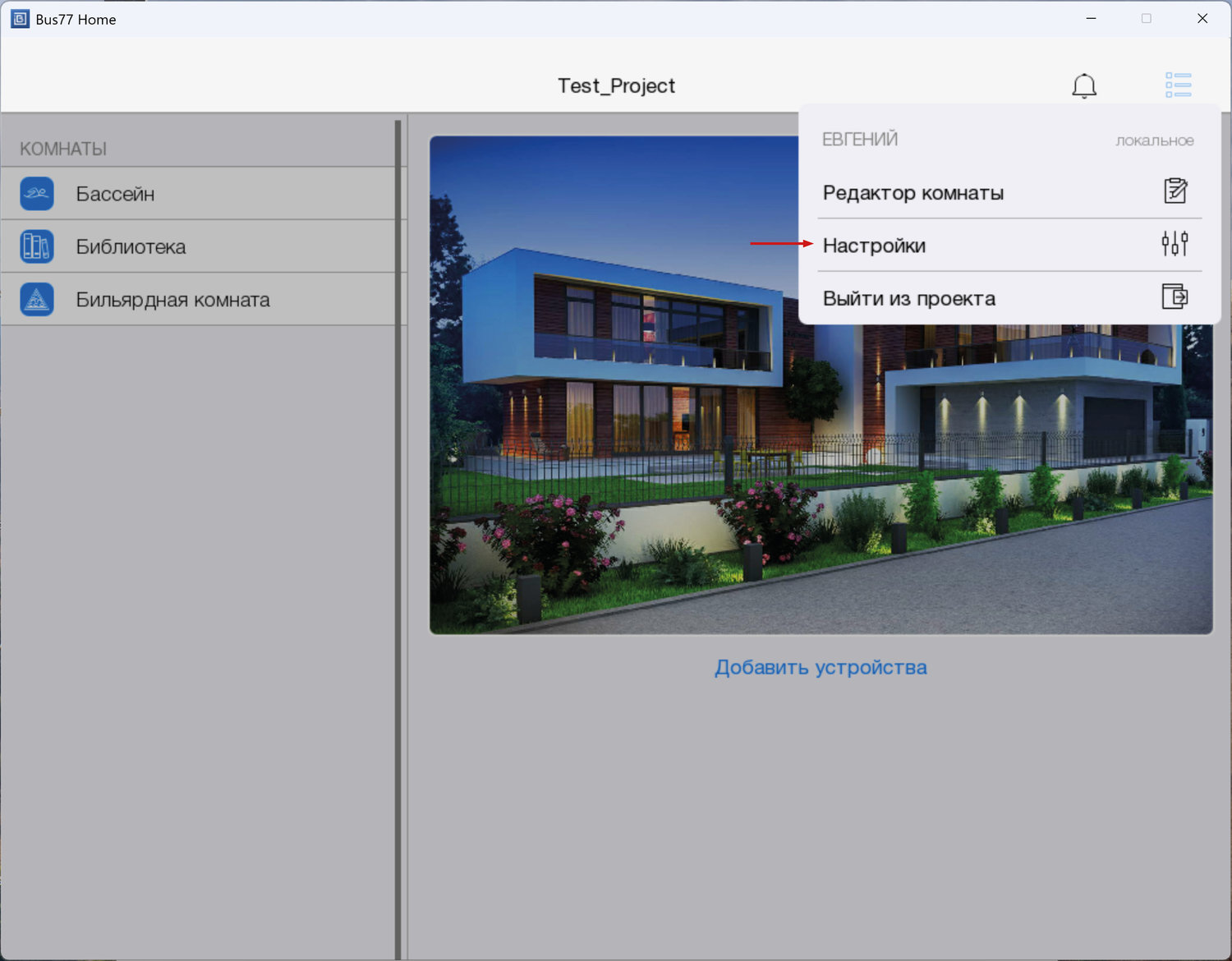Click the Bus77 Home title bar icon

click(x=20, y=19)
